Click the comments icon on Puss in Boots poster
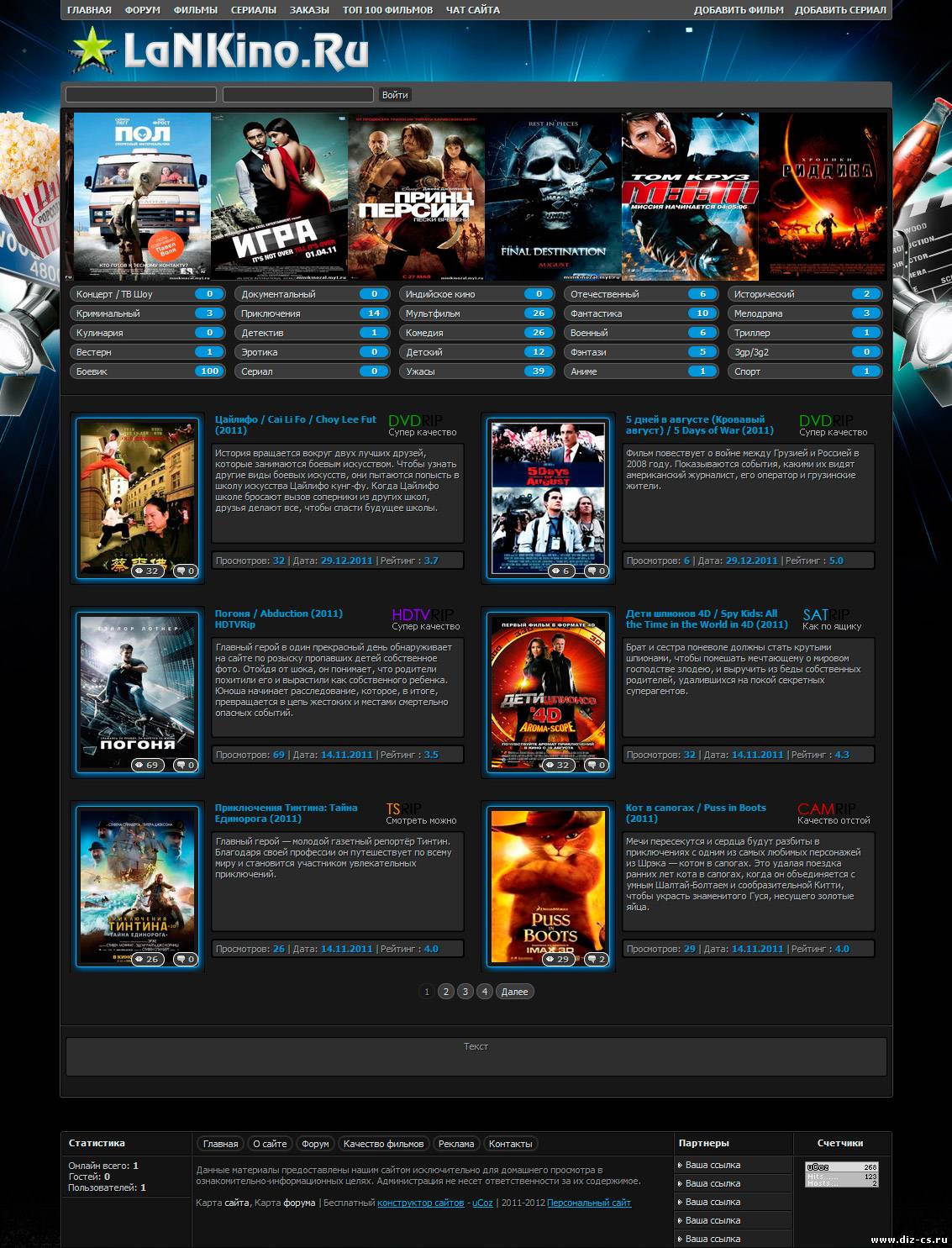The width and height of the screenshot is (952, 1248). (596, 959)
